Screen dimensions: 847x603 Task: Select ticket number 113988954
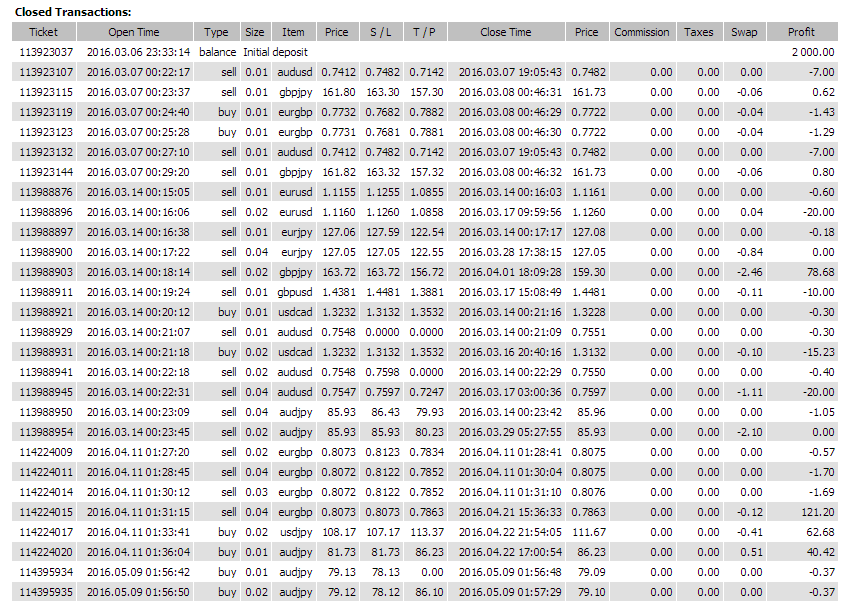pyautogui.click(x=46, y=432)
